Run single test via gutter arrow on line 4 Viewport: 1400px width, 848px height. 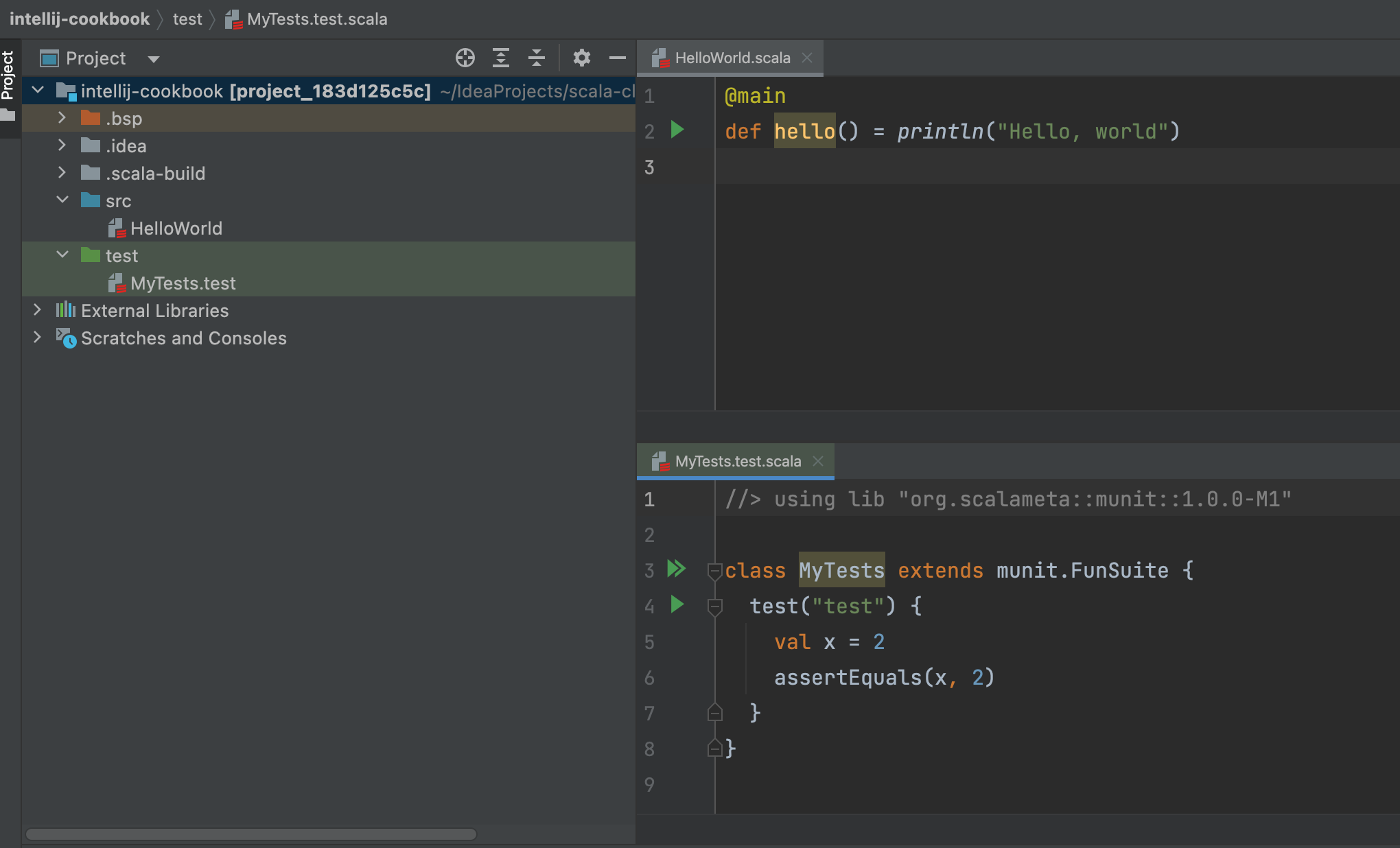click(677, 604)
